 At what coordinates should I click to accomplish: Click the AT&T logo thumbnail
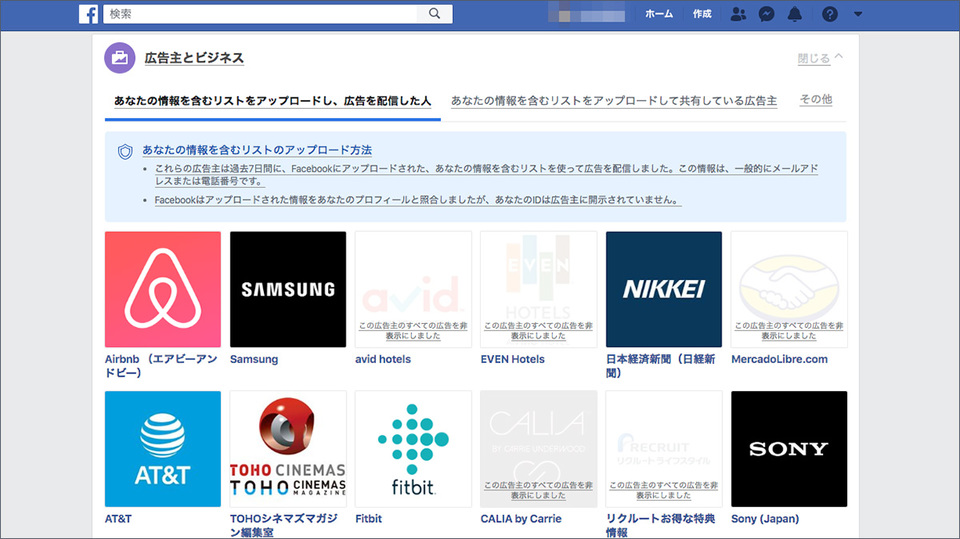tap(163, 449)
